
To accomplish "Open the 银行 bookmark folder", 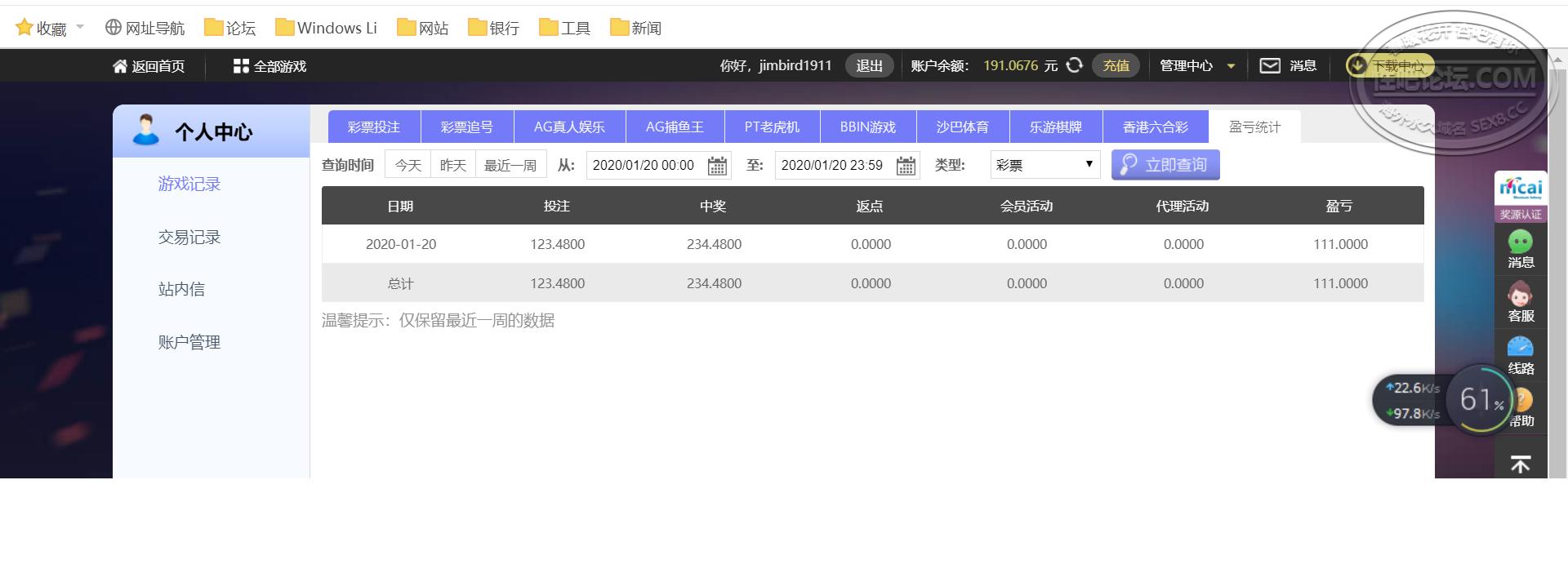I will coord(494,28).
